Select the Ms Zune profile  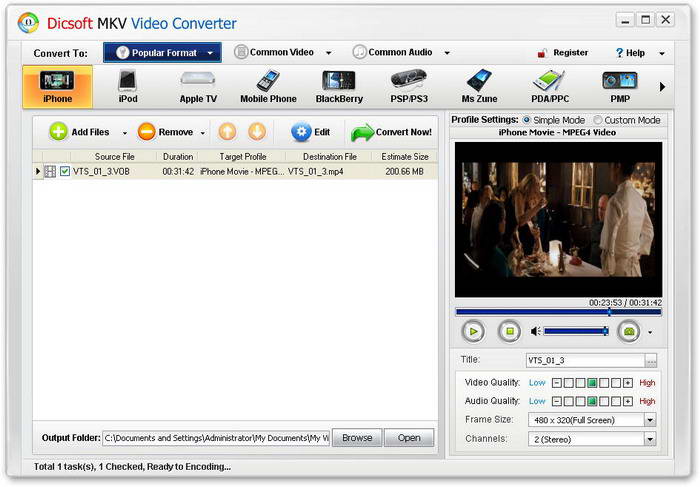point(479,87)
